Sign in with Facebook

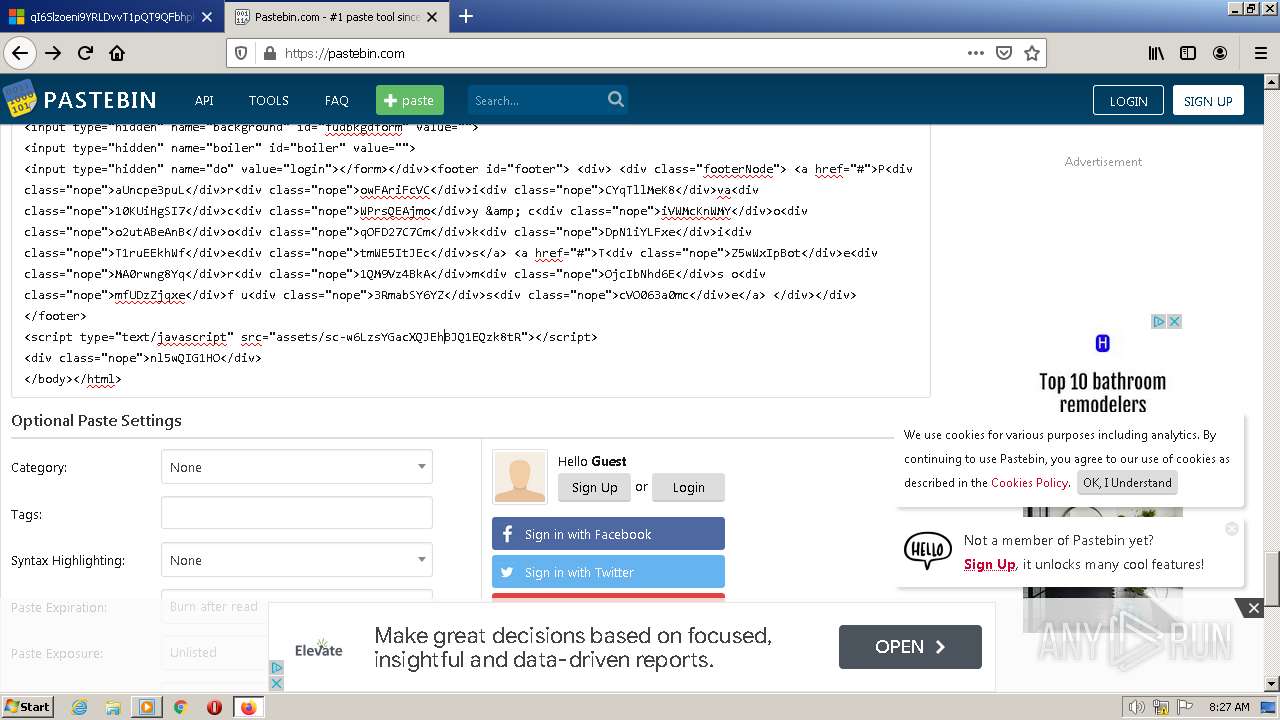point(608,534)
